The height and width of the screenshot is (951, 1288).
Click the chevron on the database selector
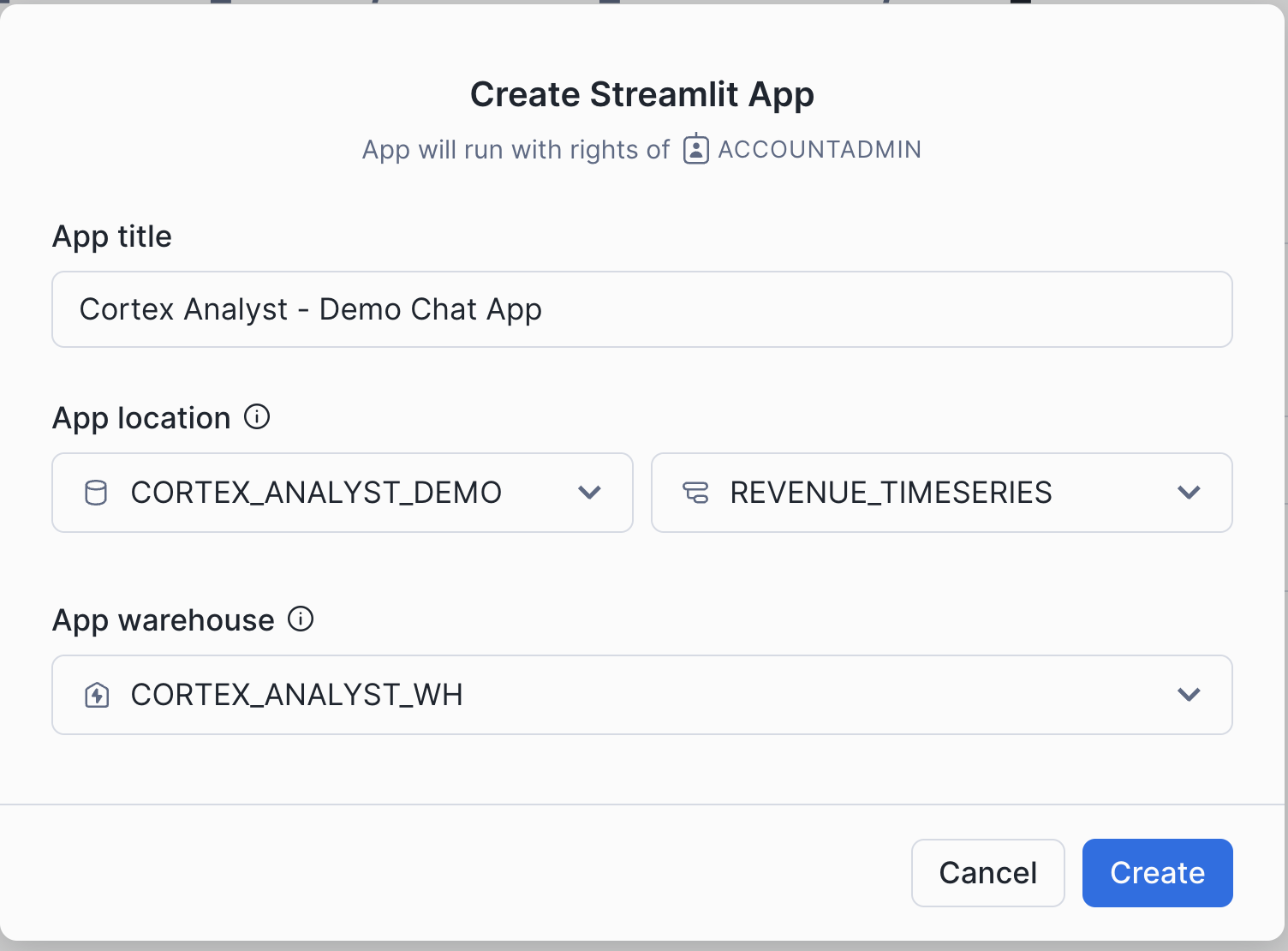tap(589, 493)
